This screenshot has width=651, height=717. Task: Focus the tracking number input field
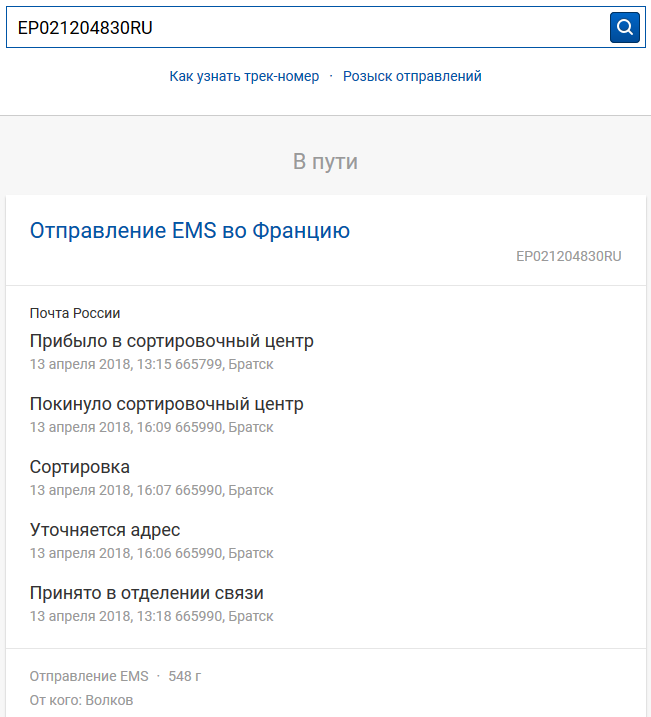coord(308,27)
